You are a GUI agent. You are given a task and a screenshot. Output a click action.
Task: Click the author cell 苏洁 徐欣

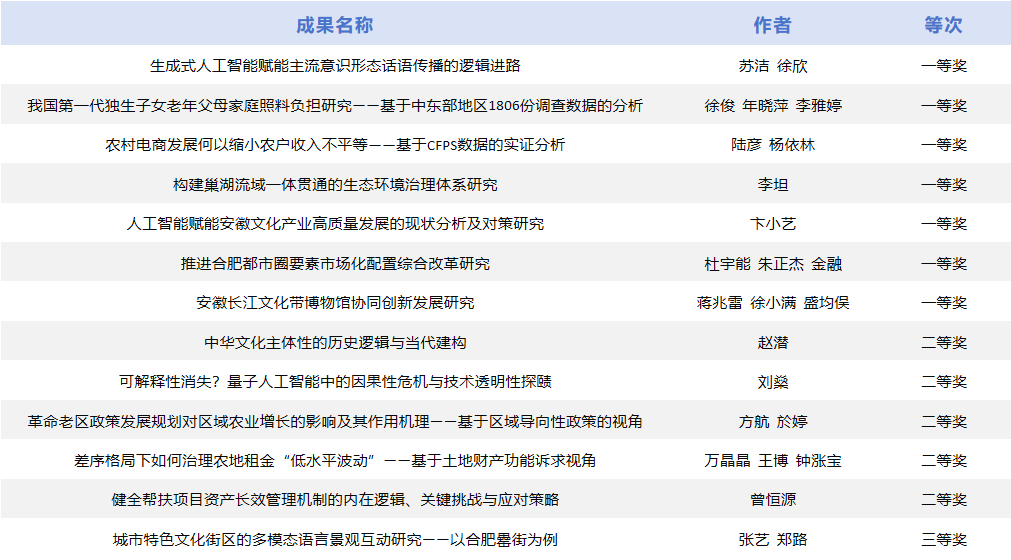pos(772,66)
